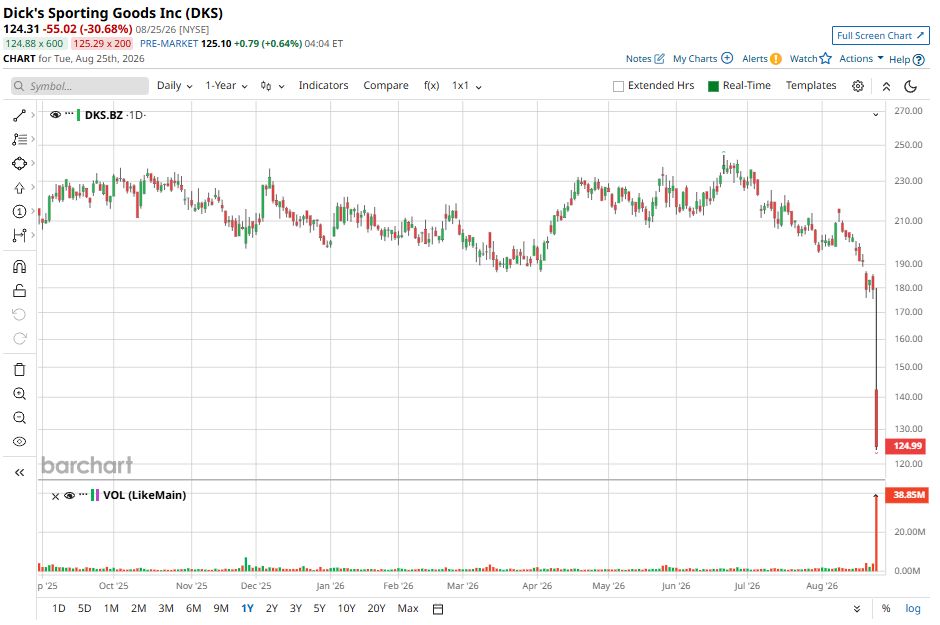Screen dimensions: 940x625
Task: Select the measure range tool
Action: click(19, 235)
